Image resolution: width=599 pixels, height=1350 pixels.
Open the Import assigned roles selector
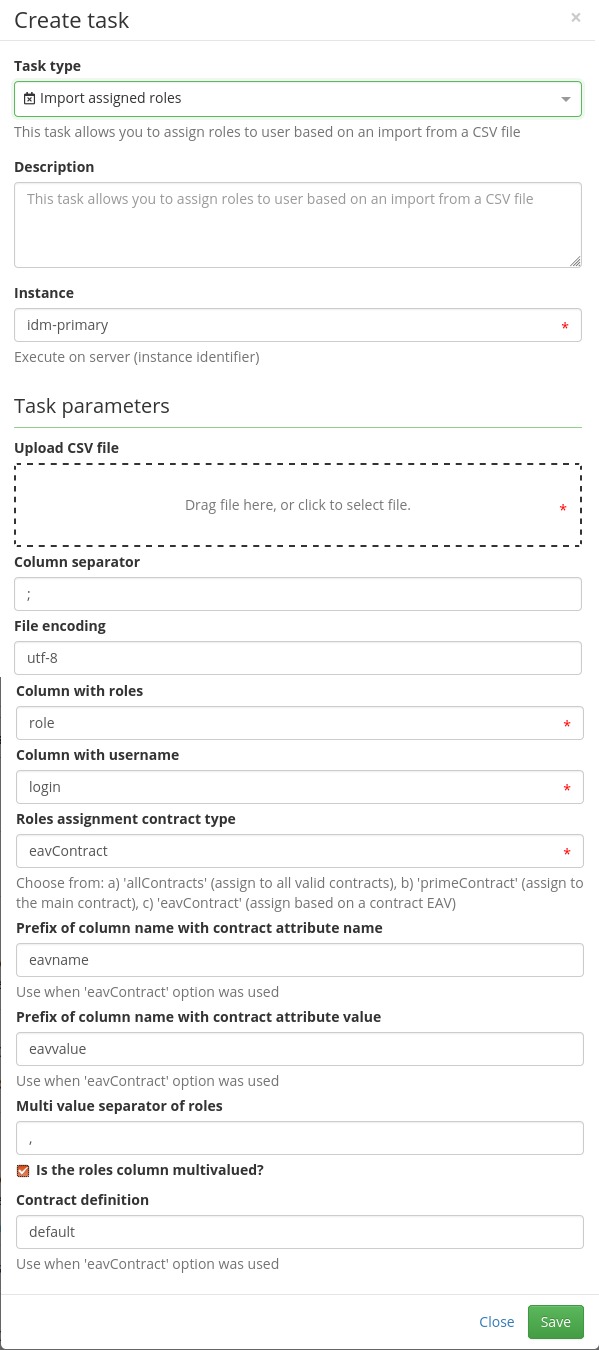pyautogui.click(x=298, y=99)
